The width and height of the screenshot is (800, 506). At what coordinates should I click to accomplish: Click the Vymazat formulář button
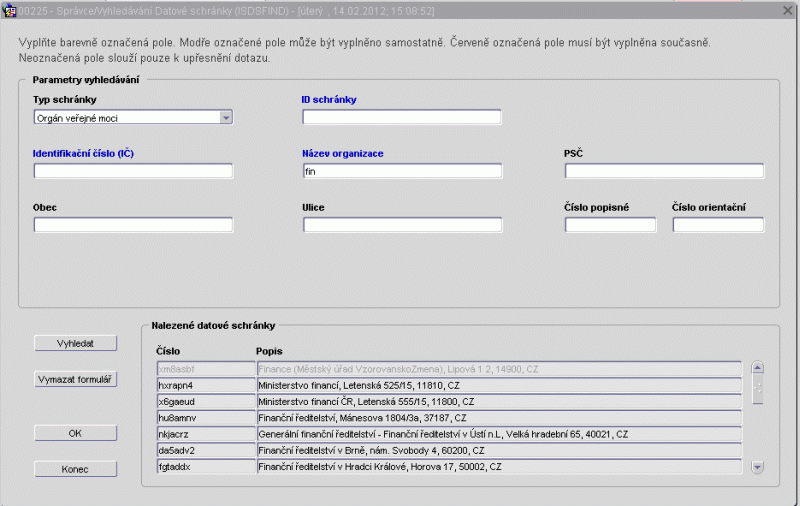click(x=76, y=380)
